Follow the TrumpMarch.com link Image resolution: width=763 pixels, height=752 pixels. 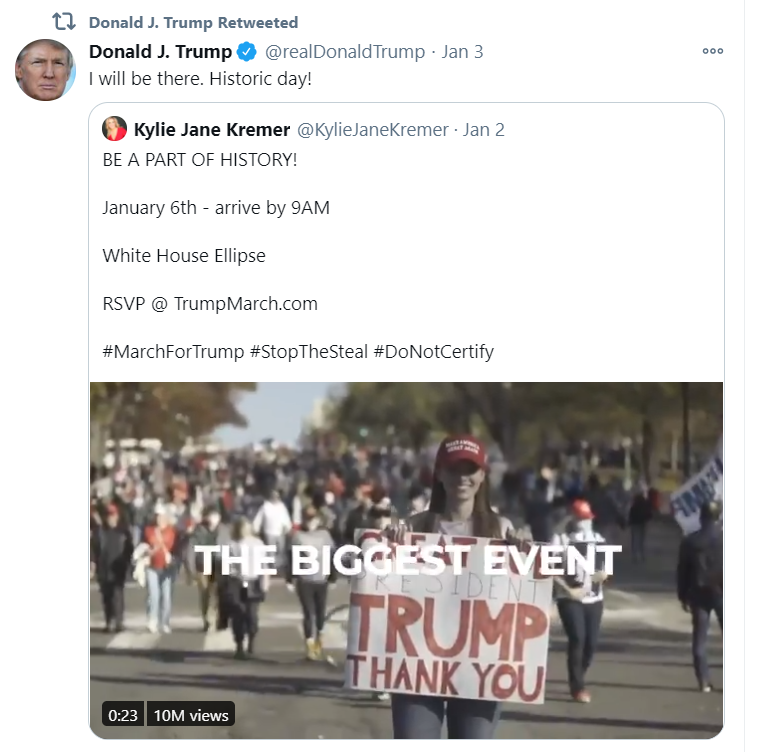point(245,304)
